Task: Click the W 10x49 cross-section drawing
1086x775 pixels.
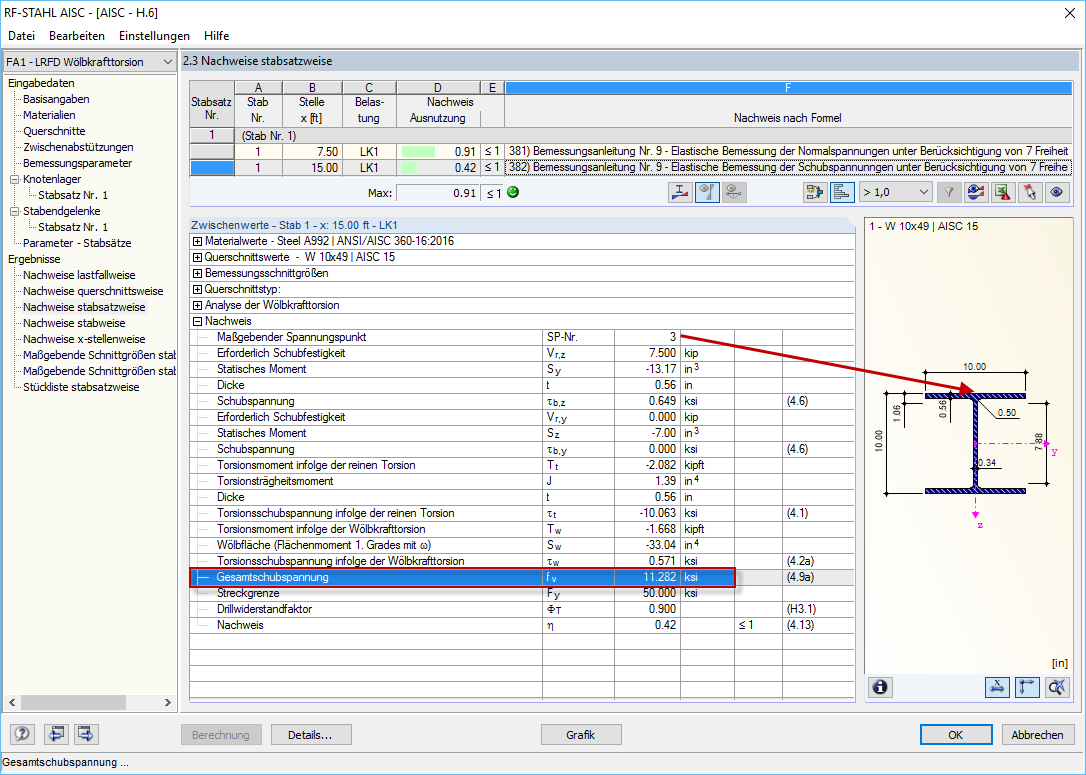Action: 975,443
